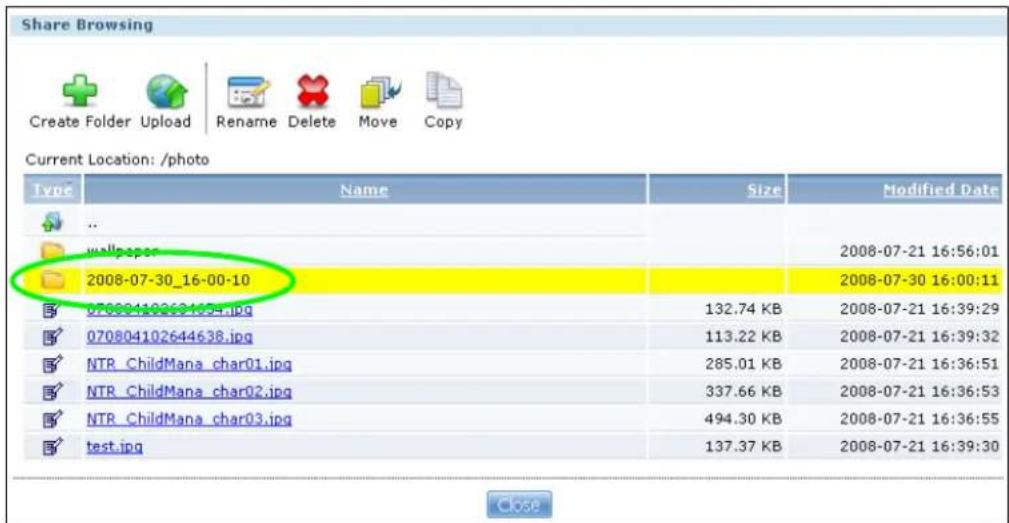Click the Rename label text

coord(246,122)
